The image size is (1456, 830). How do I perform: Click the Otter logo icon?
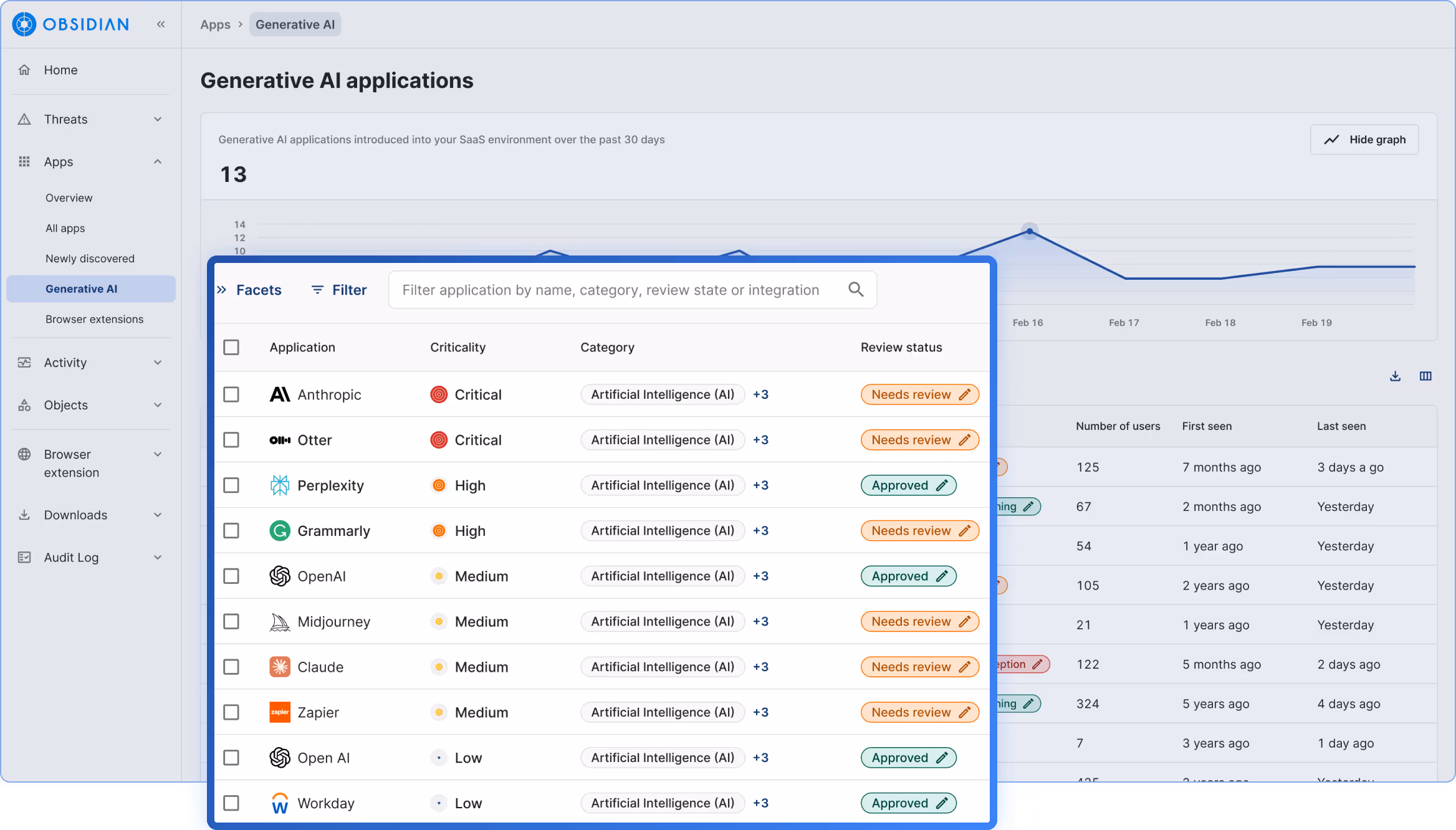coord(280,440)
